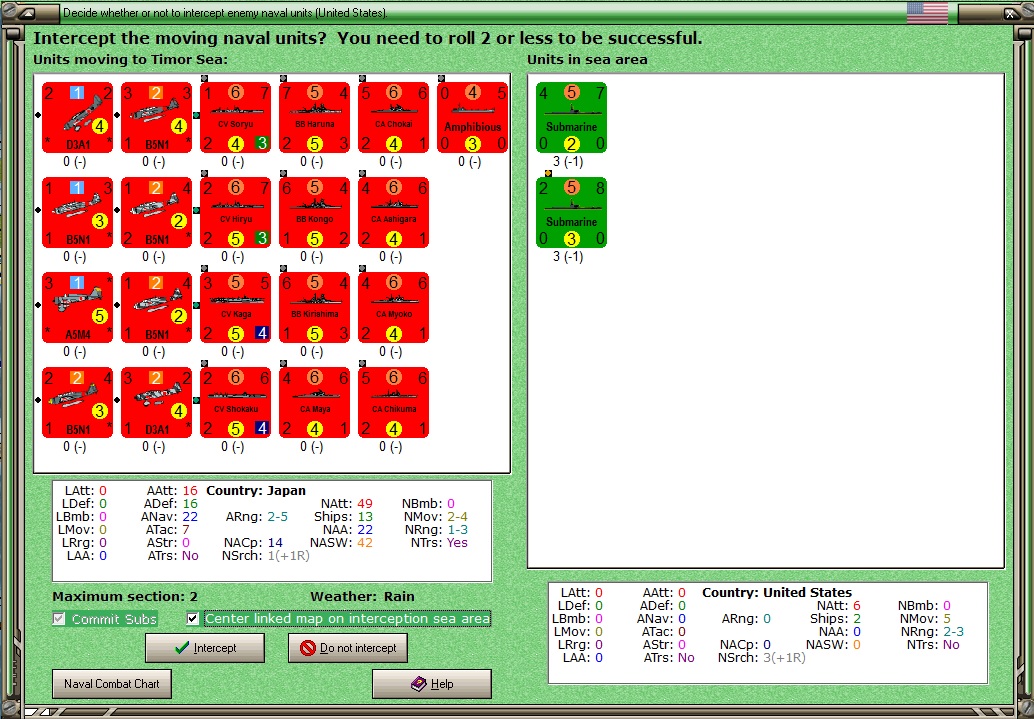Select the B5N1 aircraft beside CV Kaga
The image size is (1034, 719).
point(156,307)
